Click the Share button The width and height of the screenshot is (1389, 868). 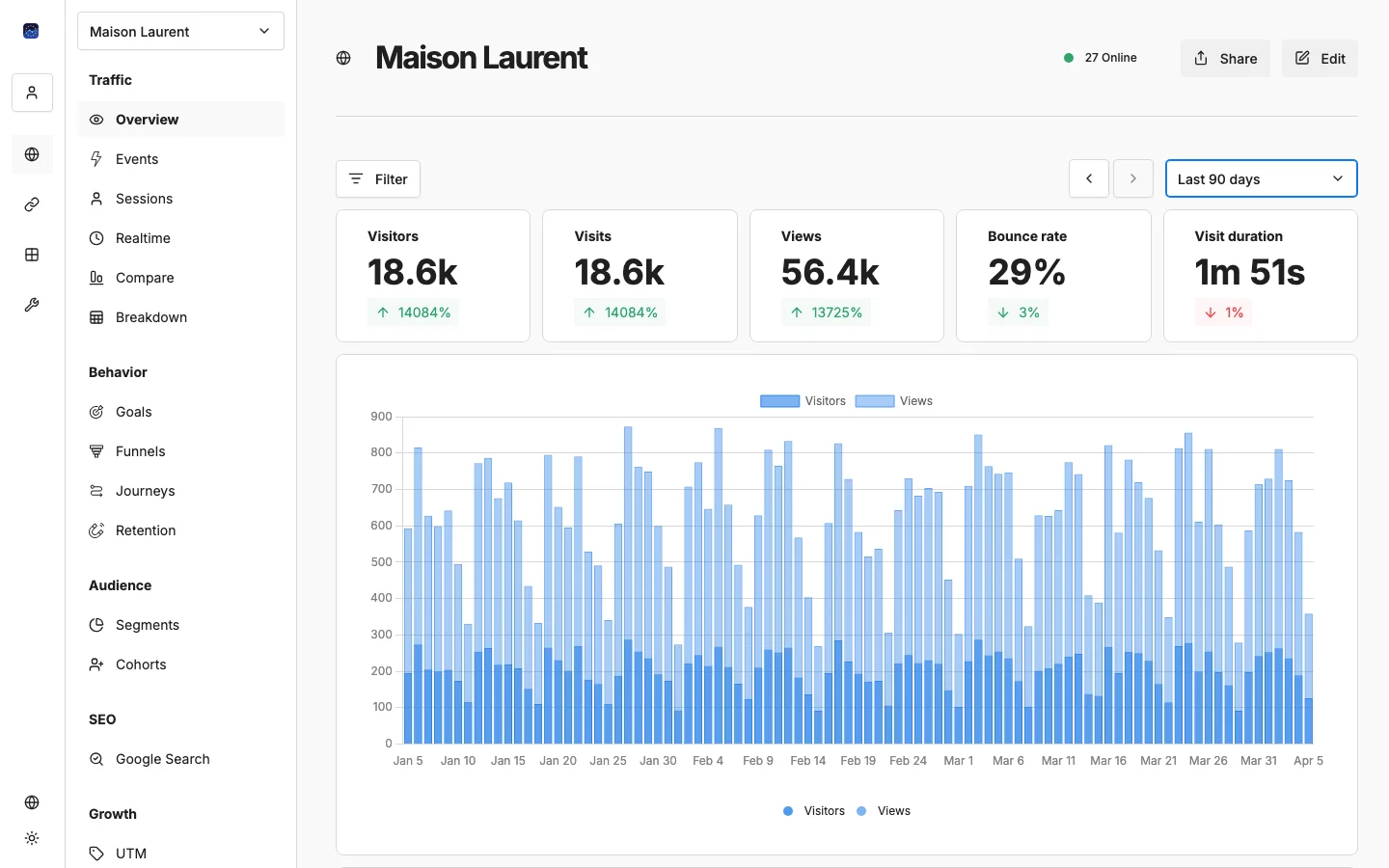tap(1225, 58)
